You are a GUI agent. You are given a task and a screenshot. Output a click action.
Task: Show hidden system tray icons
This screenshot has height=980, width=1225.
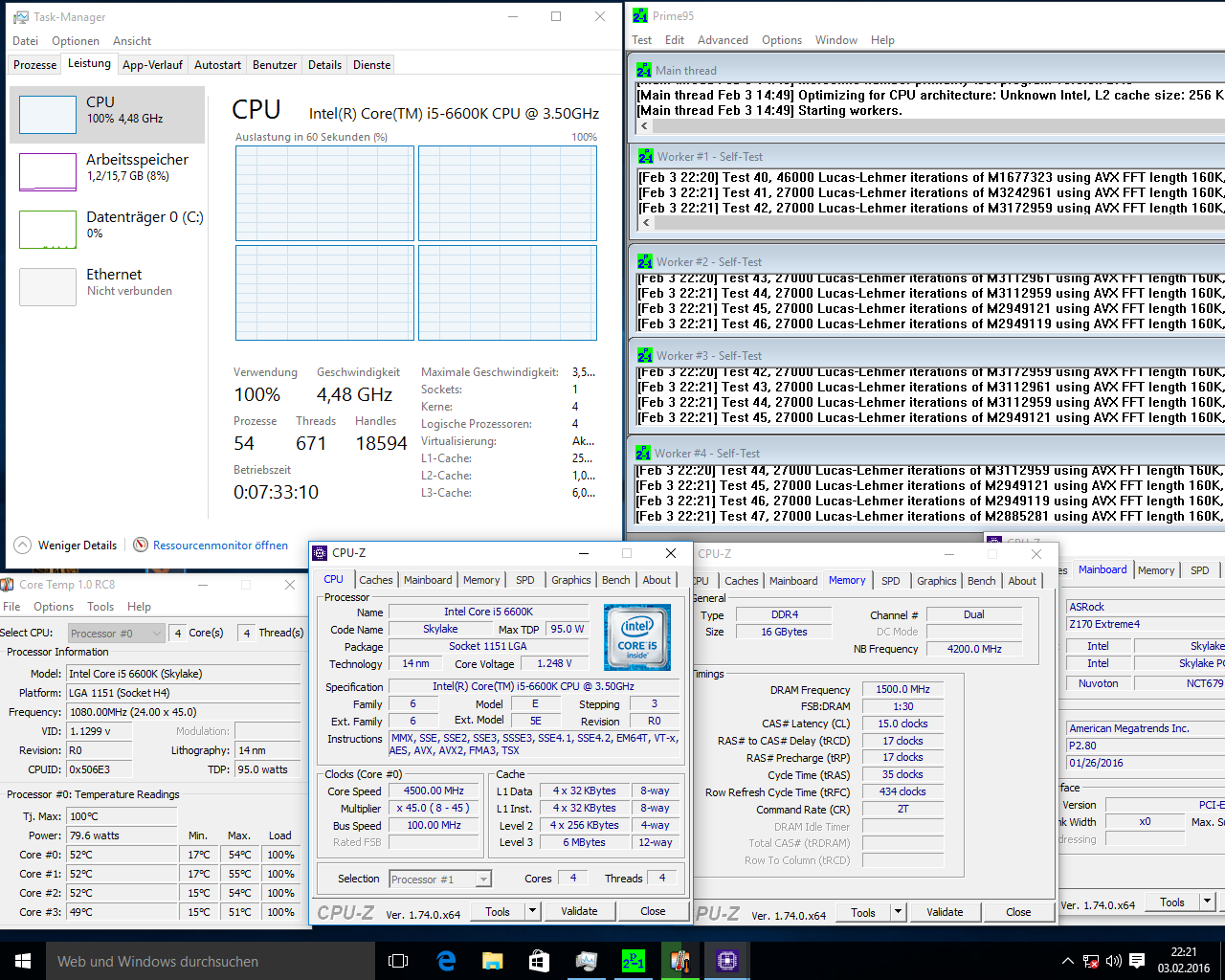pos(1067,961)
